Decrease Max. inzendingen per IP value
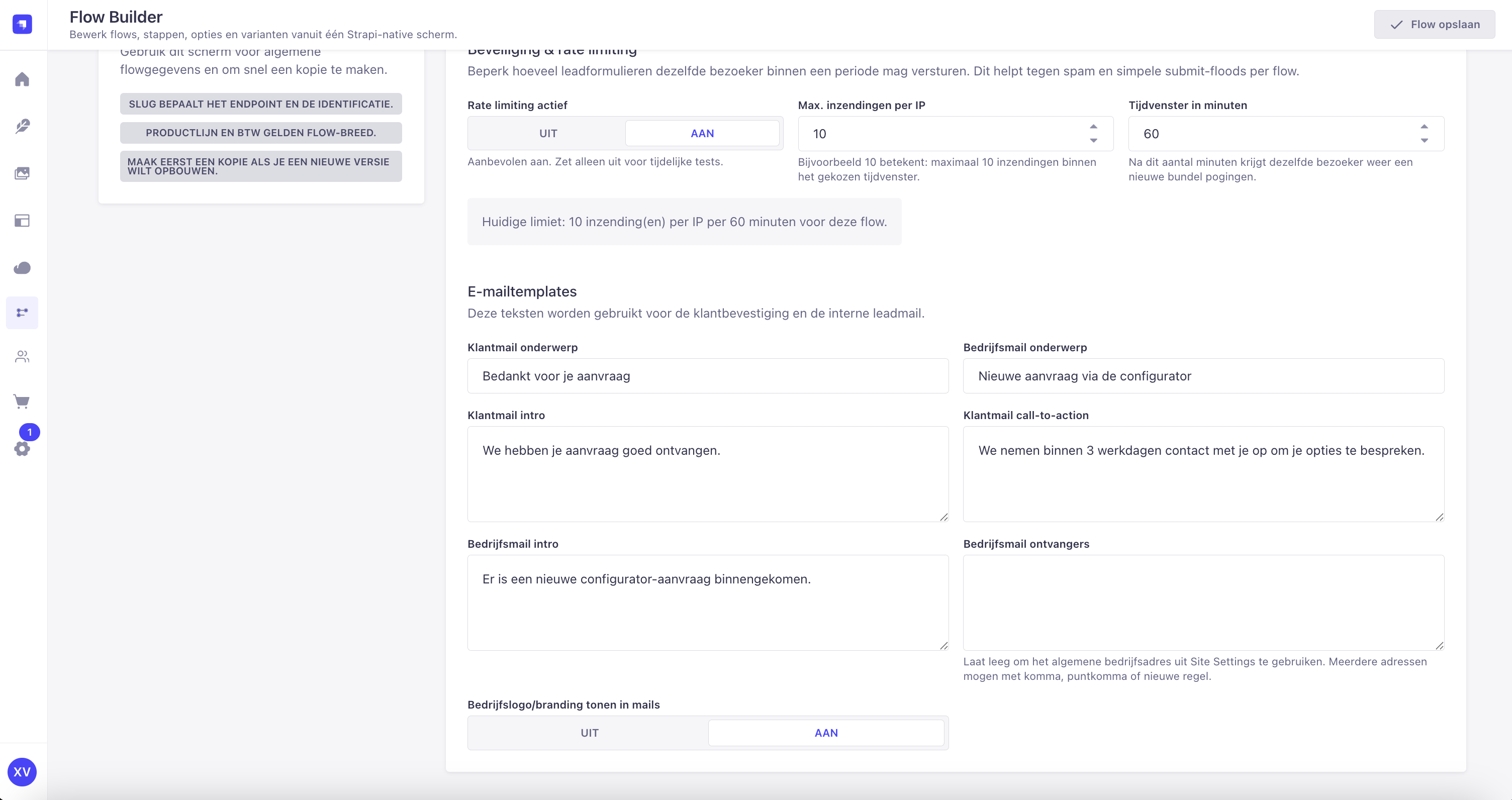Viewport: 1512px width, 800px height. pyautogui.click(x=1093, y=140)
